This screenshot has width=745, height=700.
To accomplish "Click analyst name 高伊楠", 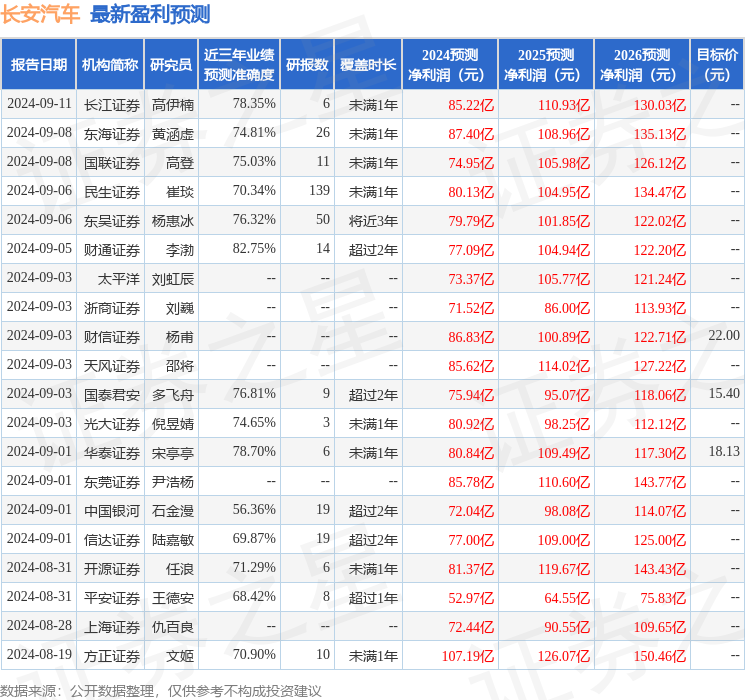I will pyautogui.click(x=173, y=105).
